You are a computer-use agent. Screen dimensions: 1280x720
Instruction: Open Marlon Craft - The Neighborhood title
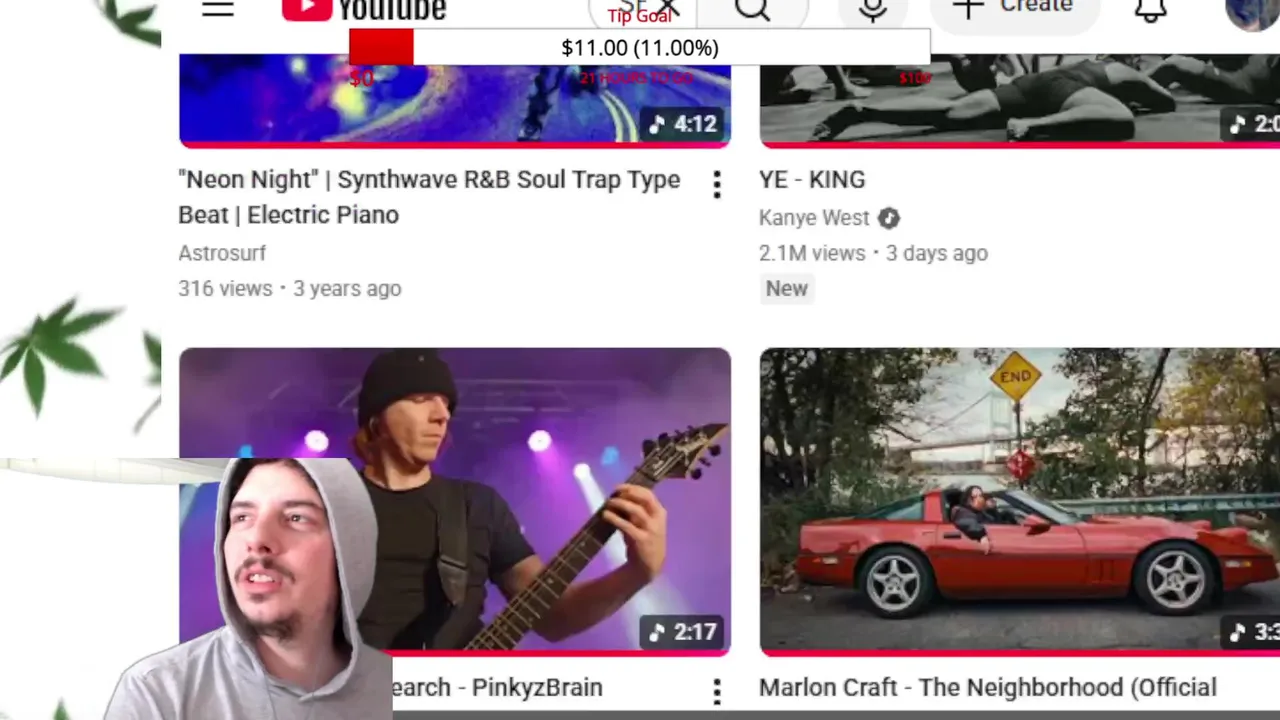tap(988, 688)
